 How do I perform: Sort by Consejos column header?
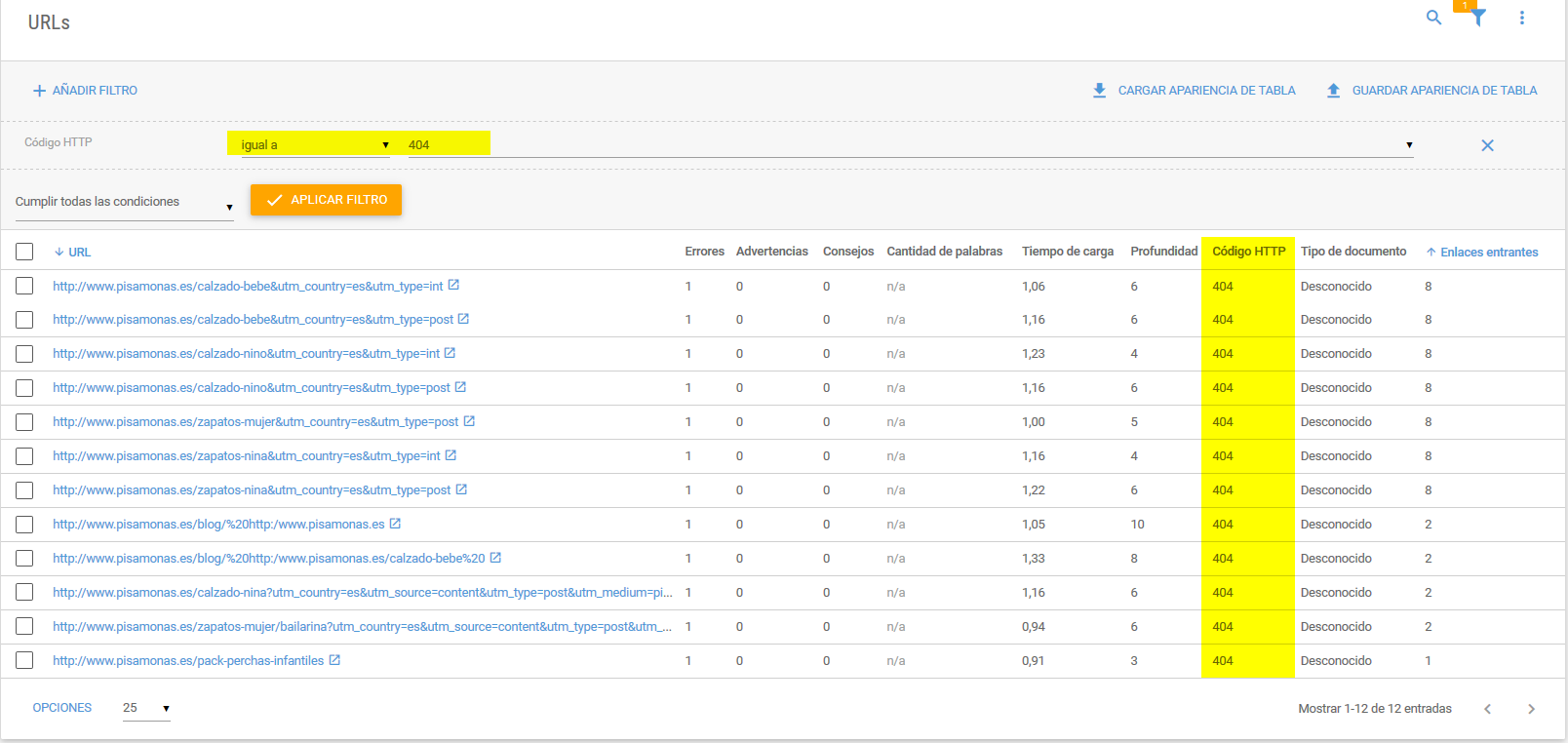847,251
